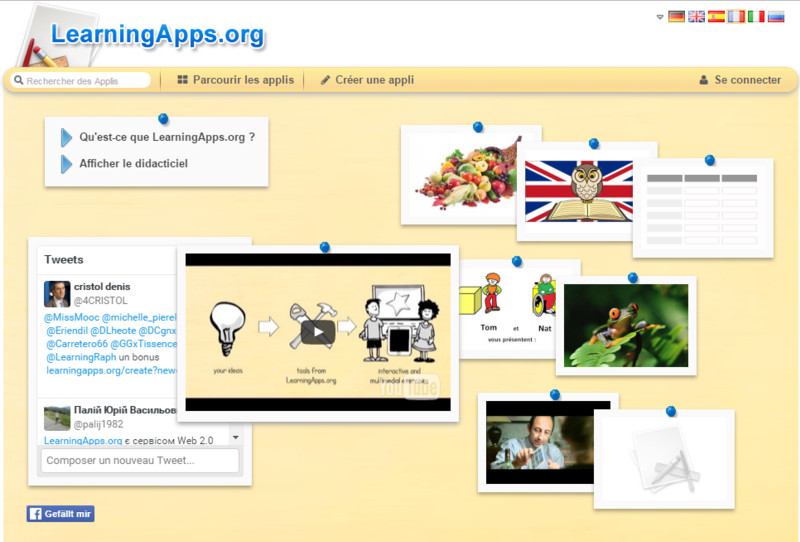Click the @Carretero66 mention
This screenshot has height=542, width=800.
[x=77, y=344]
